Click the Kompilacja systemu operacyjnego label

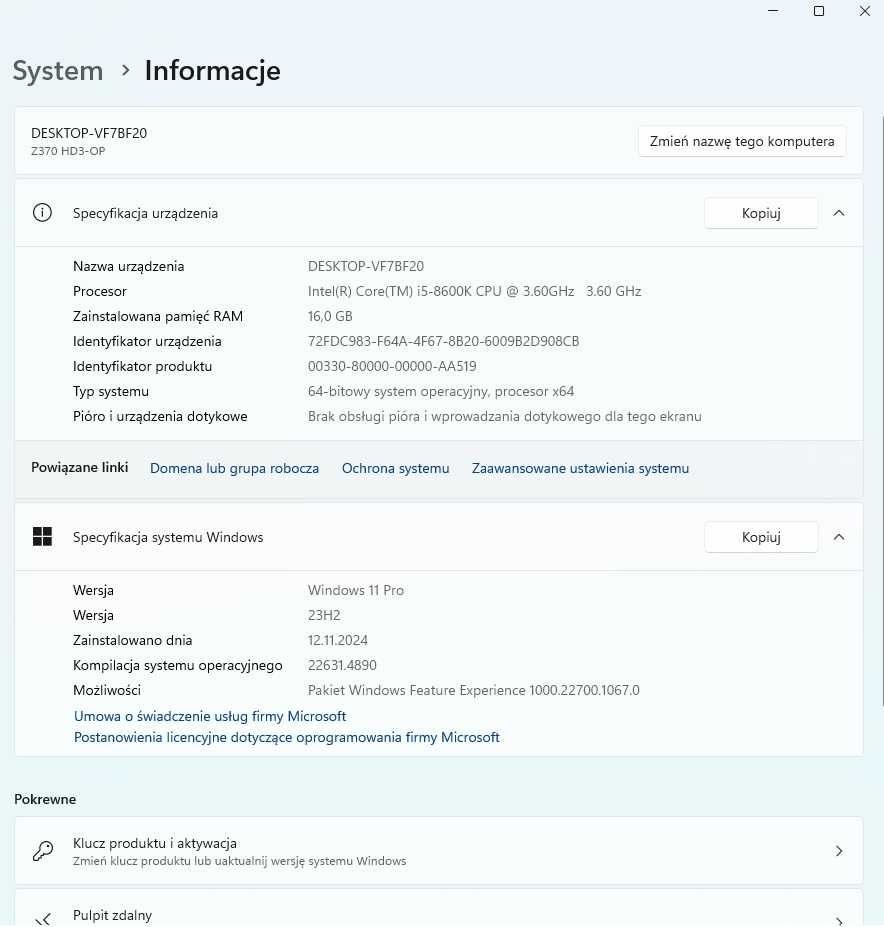pyautogui.click(x=177, y=665)
